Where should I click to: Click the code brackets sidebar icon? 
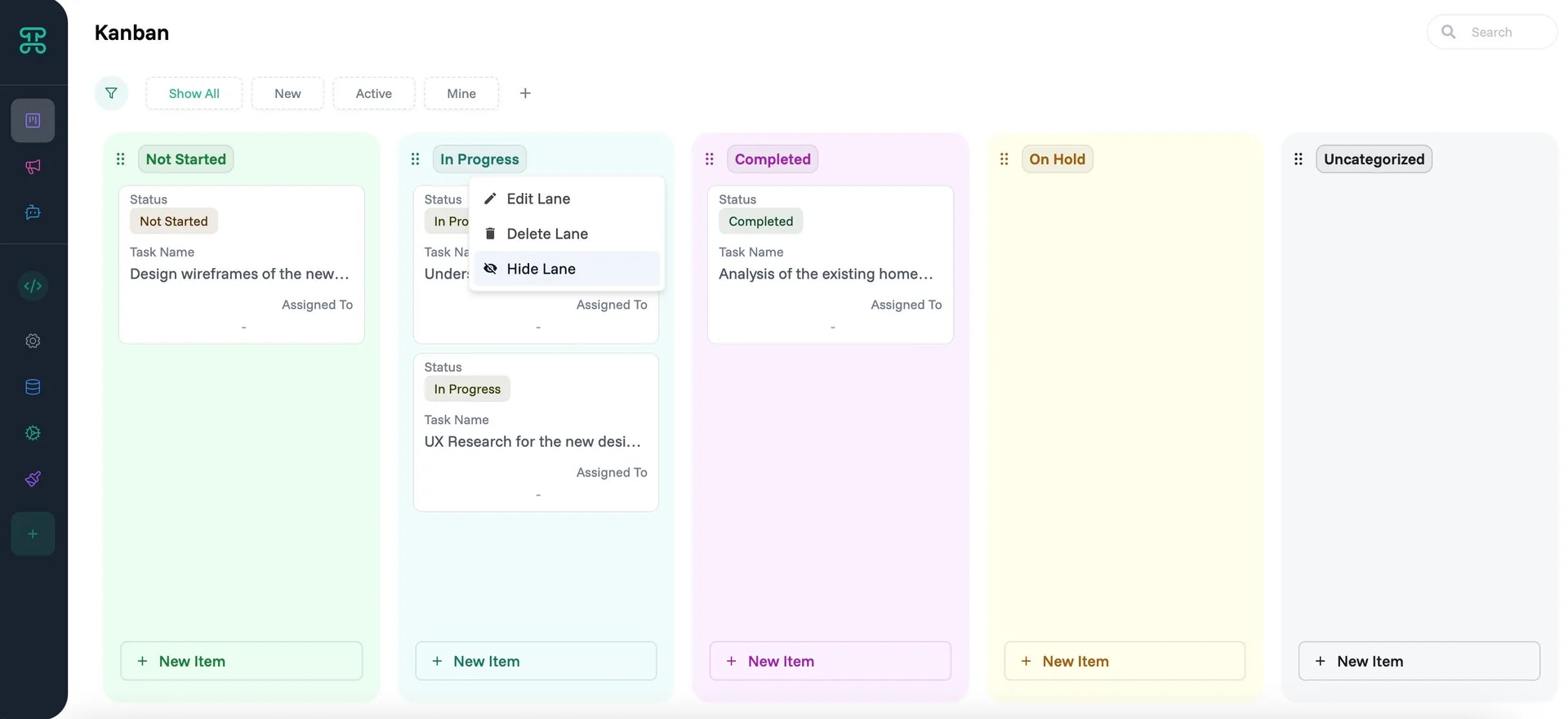(33, 286)
